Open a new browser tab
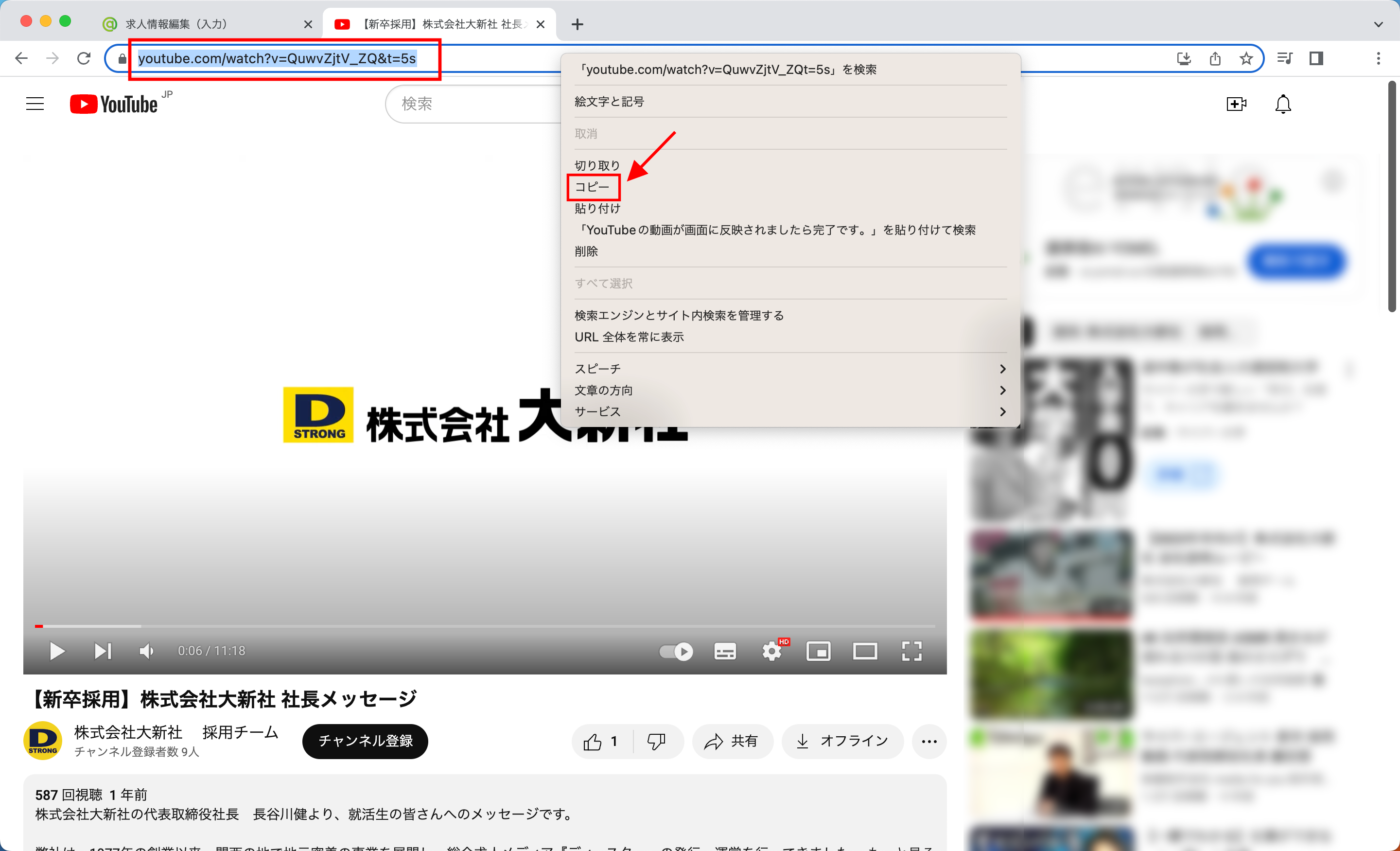The height and width of the screenshot is (851, 1400). pyautogui.click(x=577, y=24)
